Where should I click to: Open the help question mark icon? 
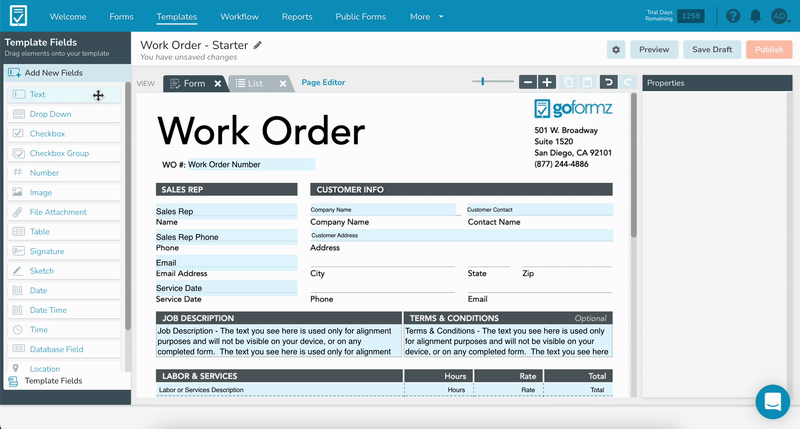click(733, 16)
